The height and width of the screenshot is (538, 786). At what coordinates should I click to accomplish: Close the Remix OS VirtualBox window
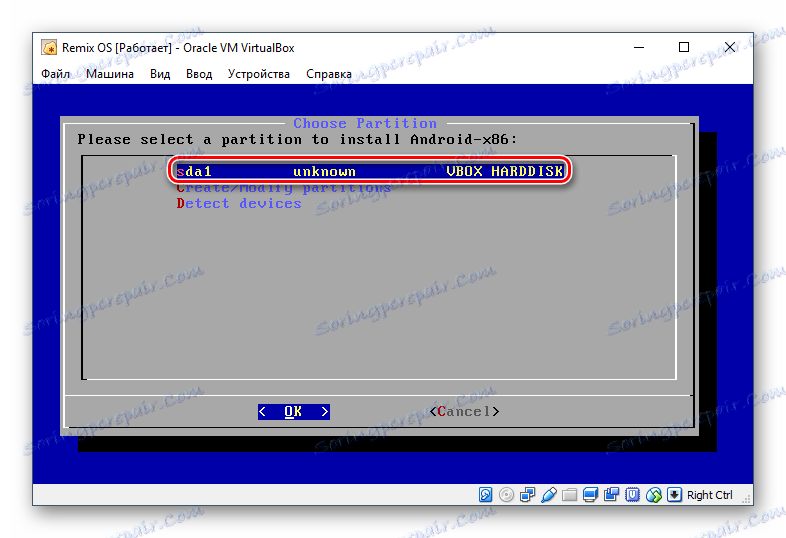tap(730, 47)
